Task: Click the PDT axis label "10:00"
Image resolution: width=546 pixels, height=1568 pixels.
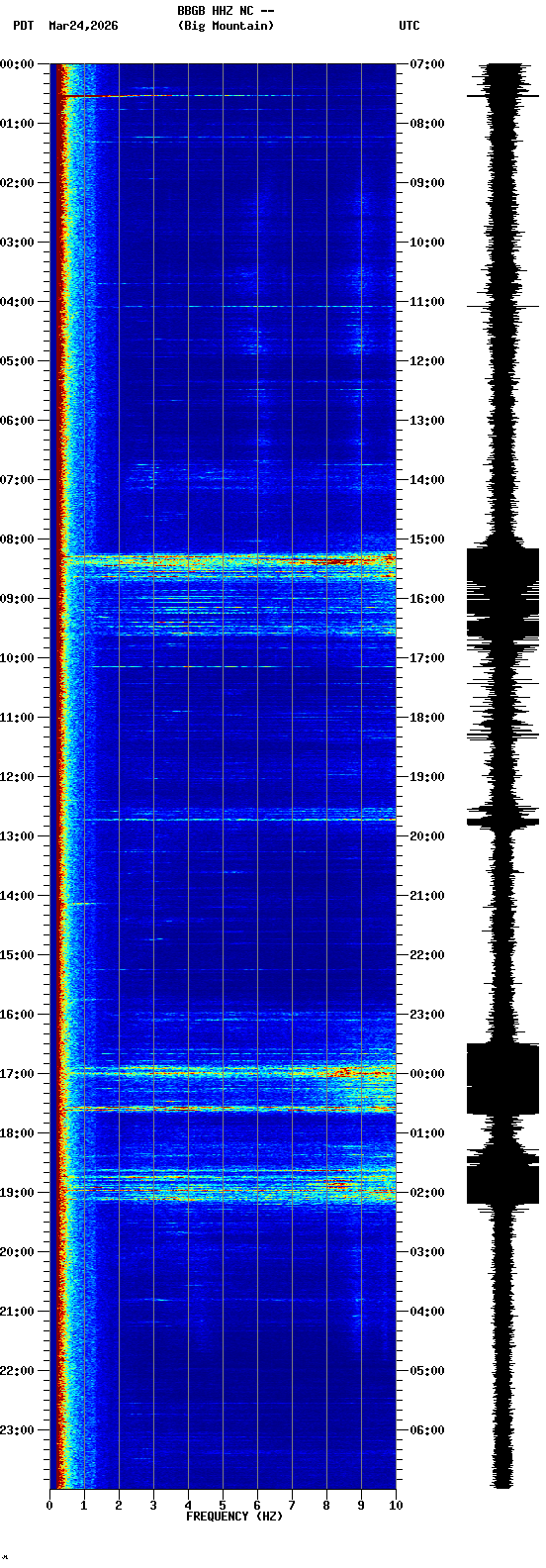Action: [x=18, y=658]
